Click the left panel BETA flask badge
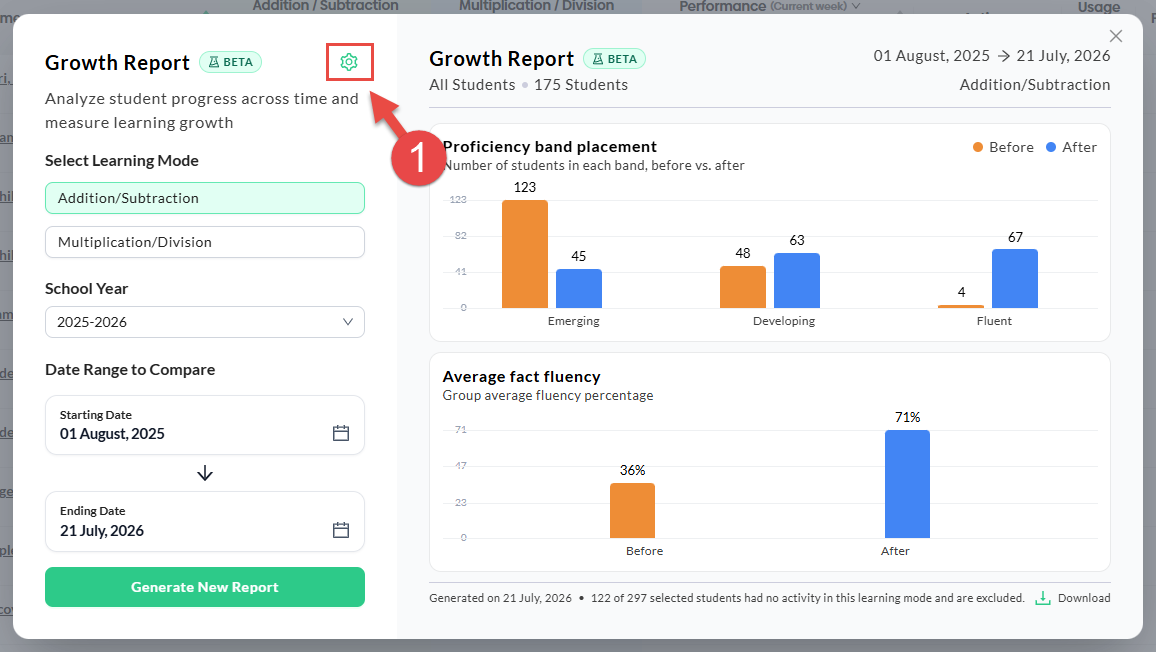 231,62
